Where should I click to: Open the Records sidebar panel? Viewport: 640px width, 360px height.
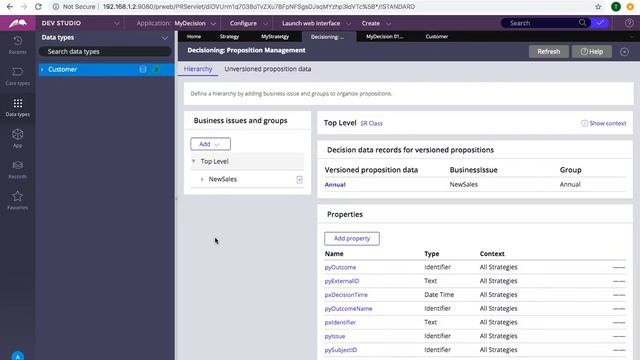pos(18,169)
